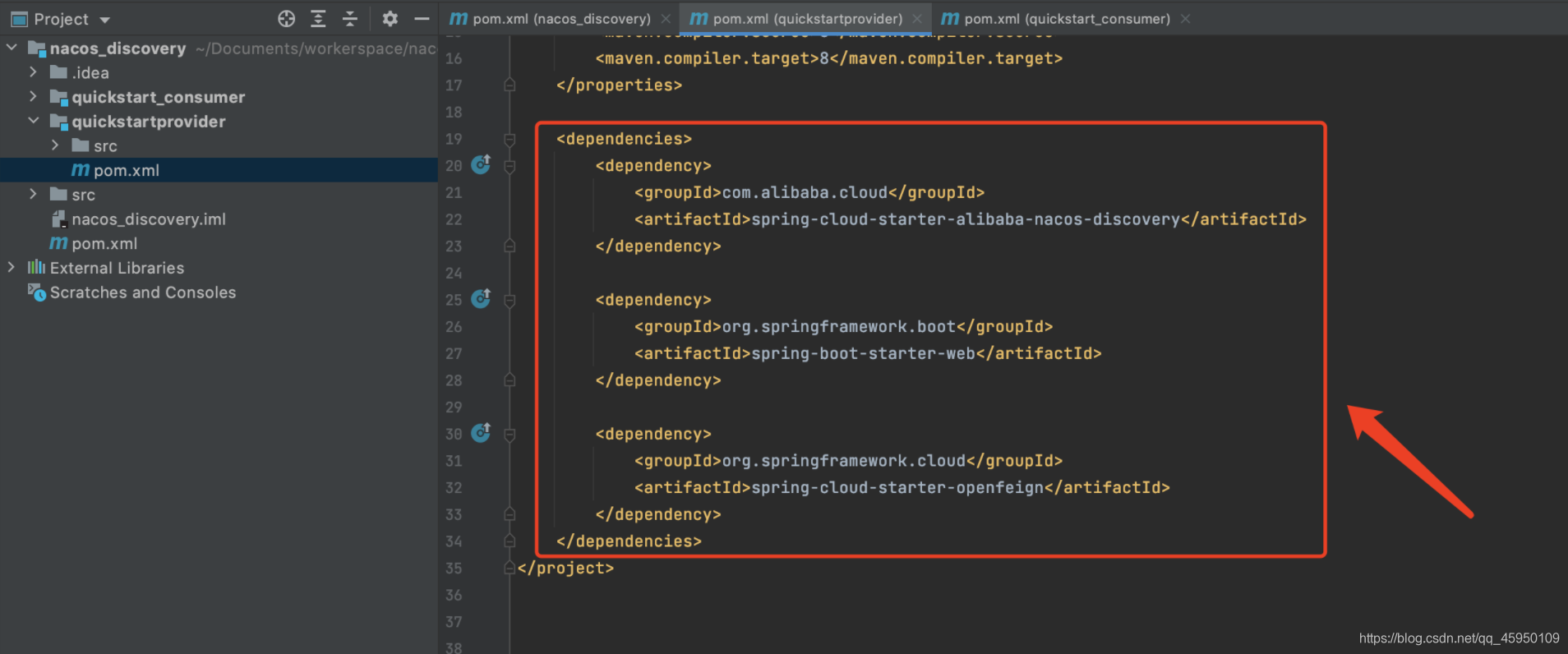1568x654 pixels.
Task: Close the pom.xml (quickstartprovider) tab
Action: coord(917,18)
